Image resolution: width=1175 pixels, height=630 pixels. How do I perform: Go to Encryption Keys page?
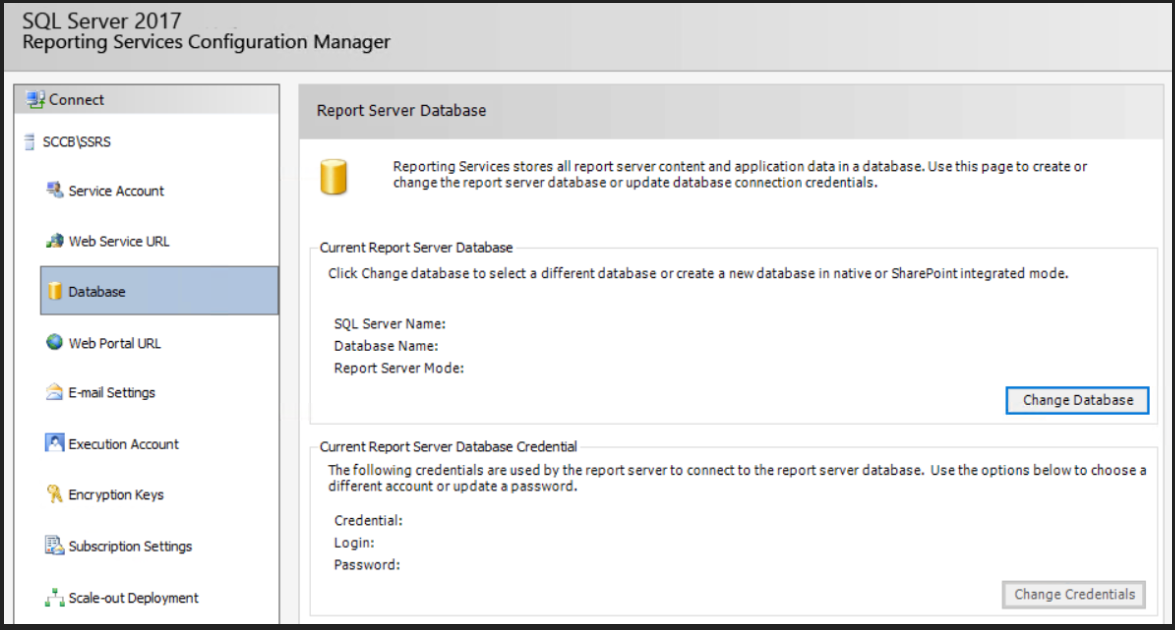pos(116,495)
